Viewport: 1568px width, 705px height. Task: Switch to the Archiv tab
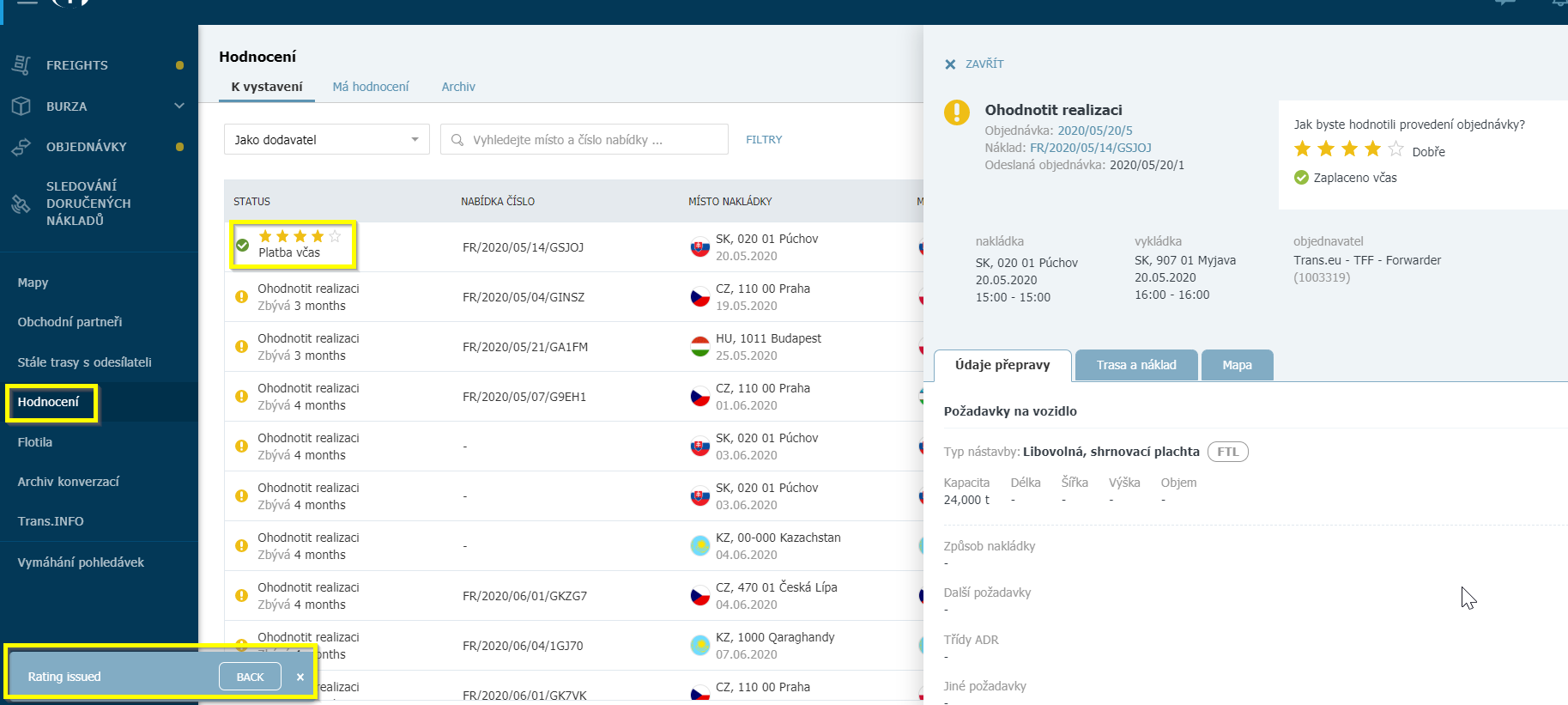(458, 87)
